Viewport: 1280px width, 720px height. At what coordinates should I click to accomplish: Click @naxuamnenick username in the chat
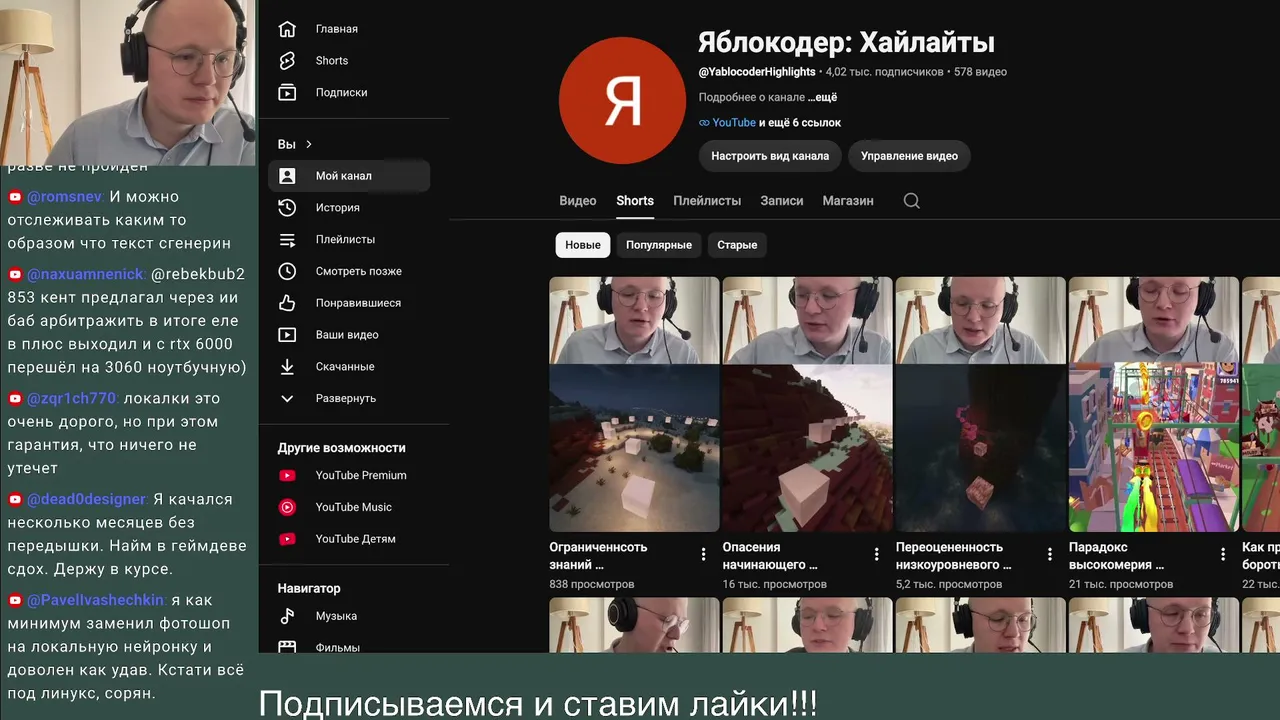(x=87, y=274)
